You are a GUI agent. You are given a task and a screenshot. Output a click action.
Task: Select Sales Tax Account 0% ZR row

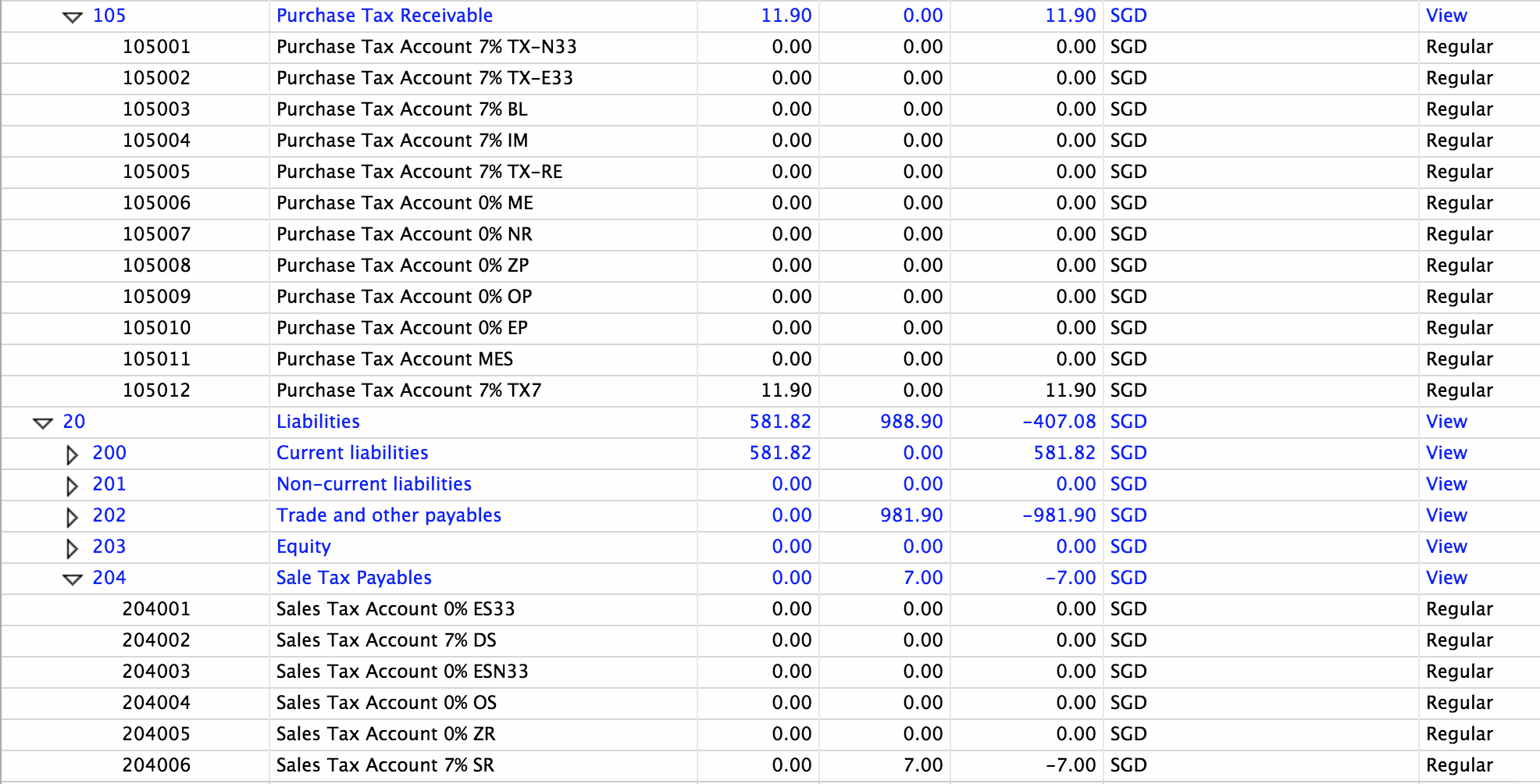pos(770,734)
